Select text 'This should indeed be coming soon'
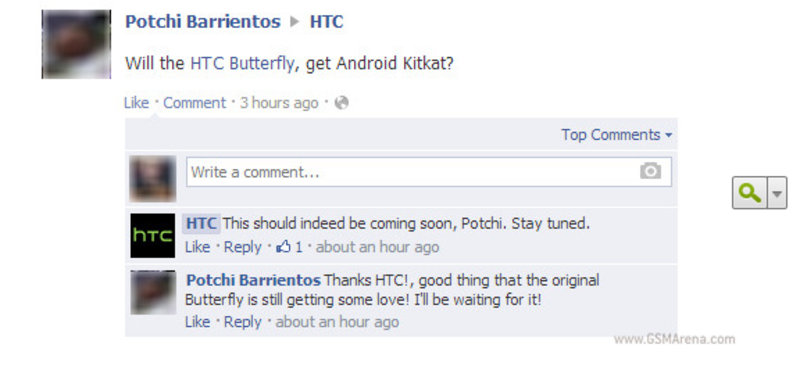This screenshot has width=800, height=366. pyautogui.click(x=339, y=224)
